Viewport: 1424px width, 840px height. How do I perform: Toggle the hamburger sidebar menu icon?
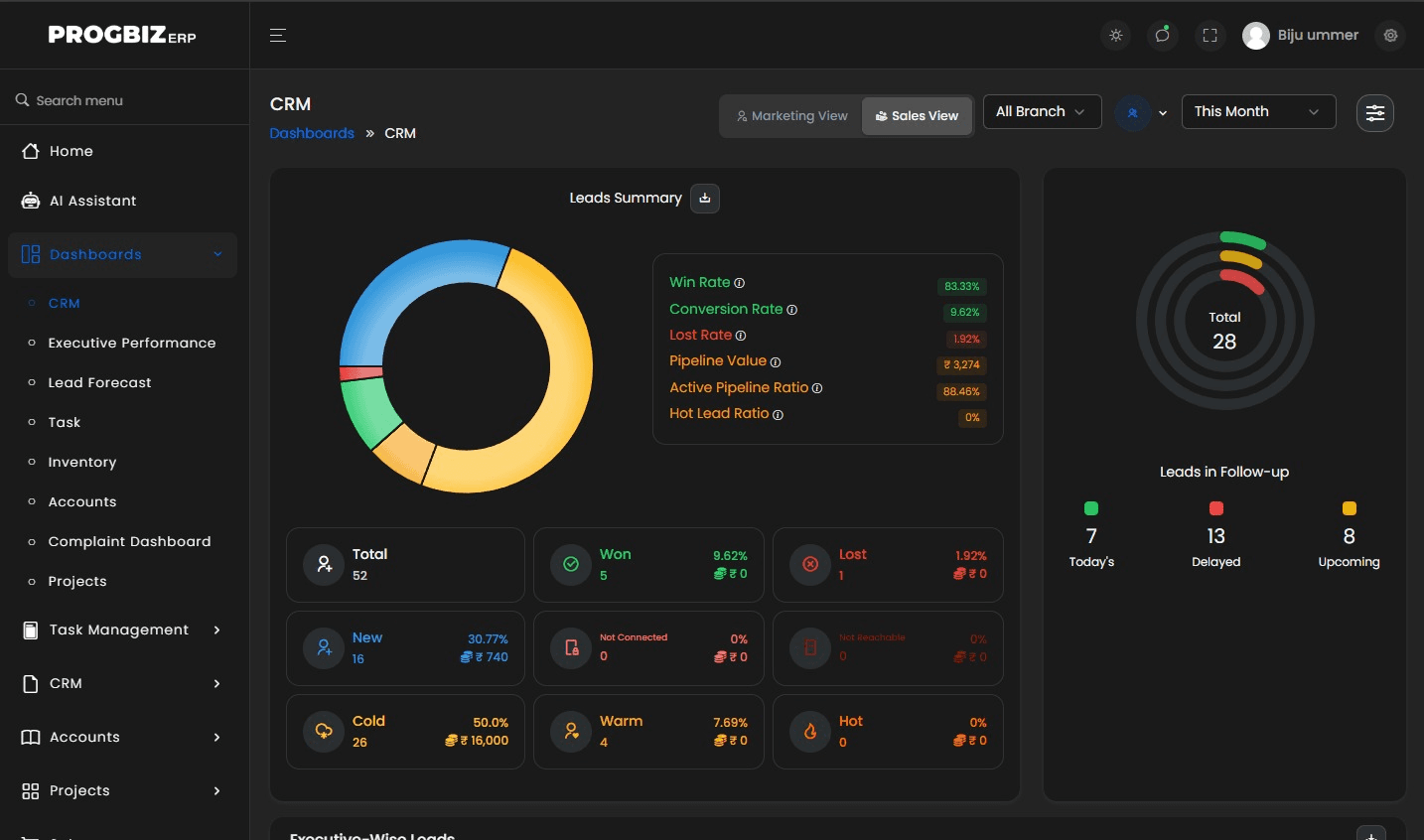click(x=278, y=36)
